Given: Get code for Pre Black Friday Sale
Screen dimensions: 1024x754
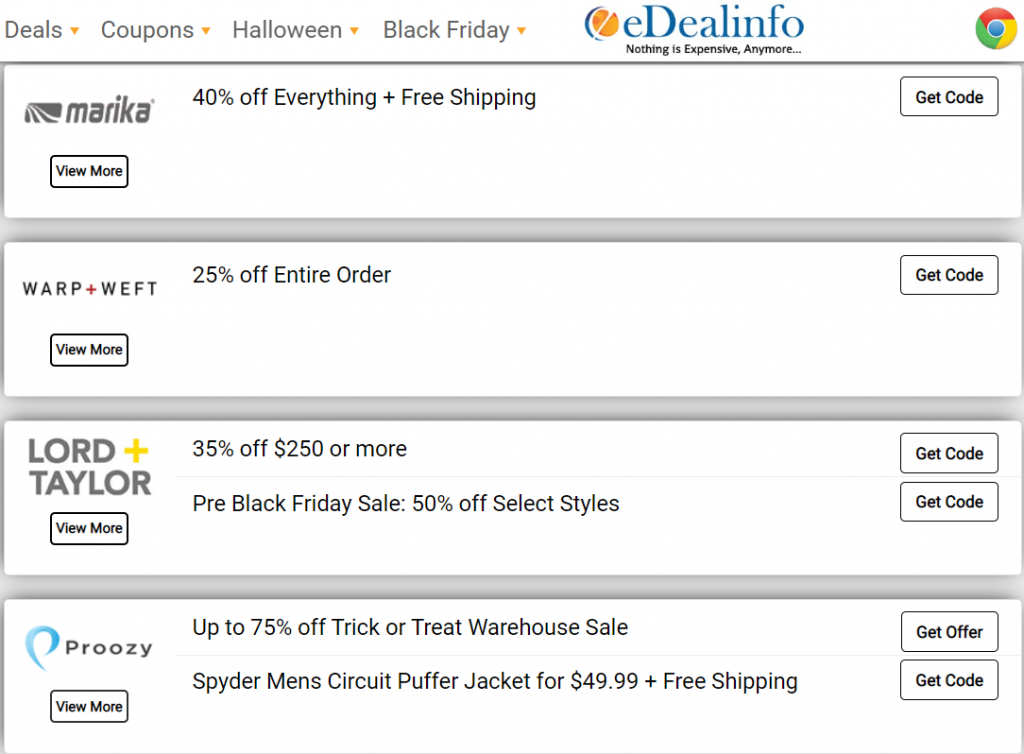Looking at the screenshot, I should 949,501.
